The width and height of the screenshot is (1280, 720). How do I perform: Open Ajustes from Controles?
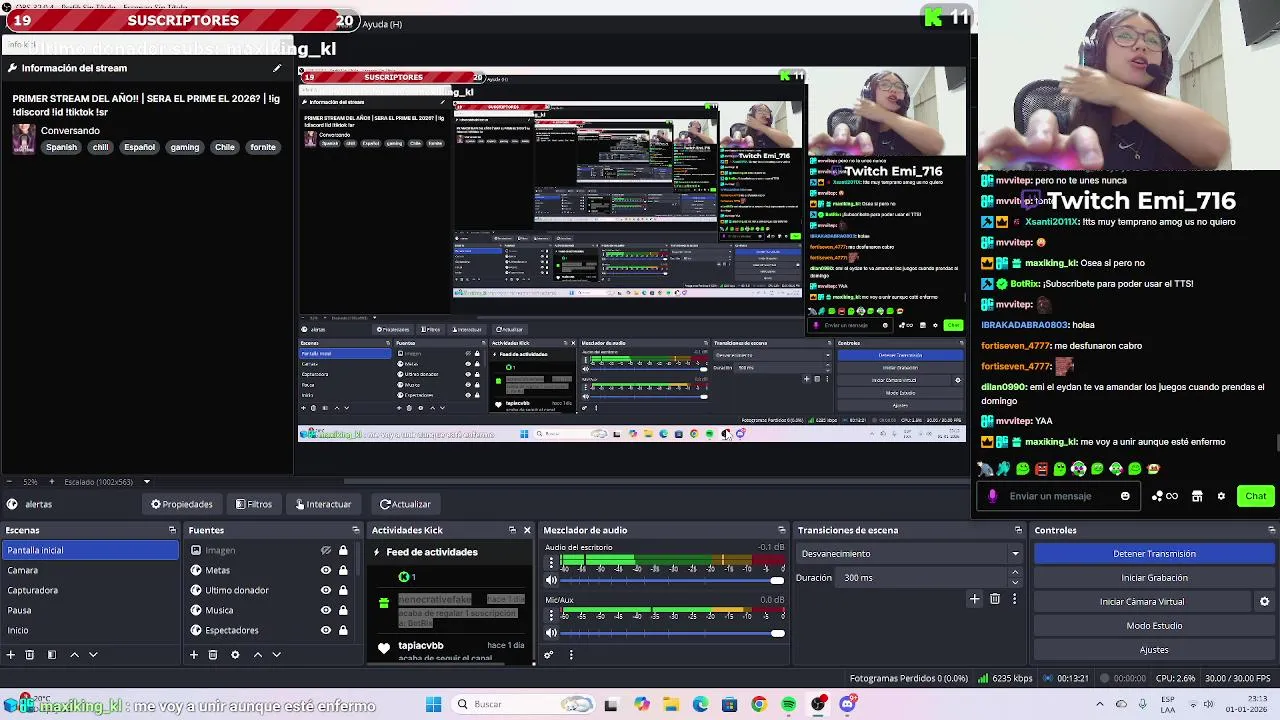tap(1154, 650)
